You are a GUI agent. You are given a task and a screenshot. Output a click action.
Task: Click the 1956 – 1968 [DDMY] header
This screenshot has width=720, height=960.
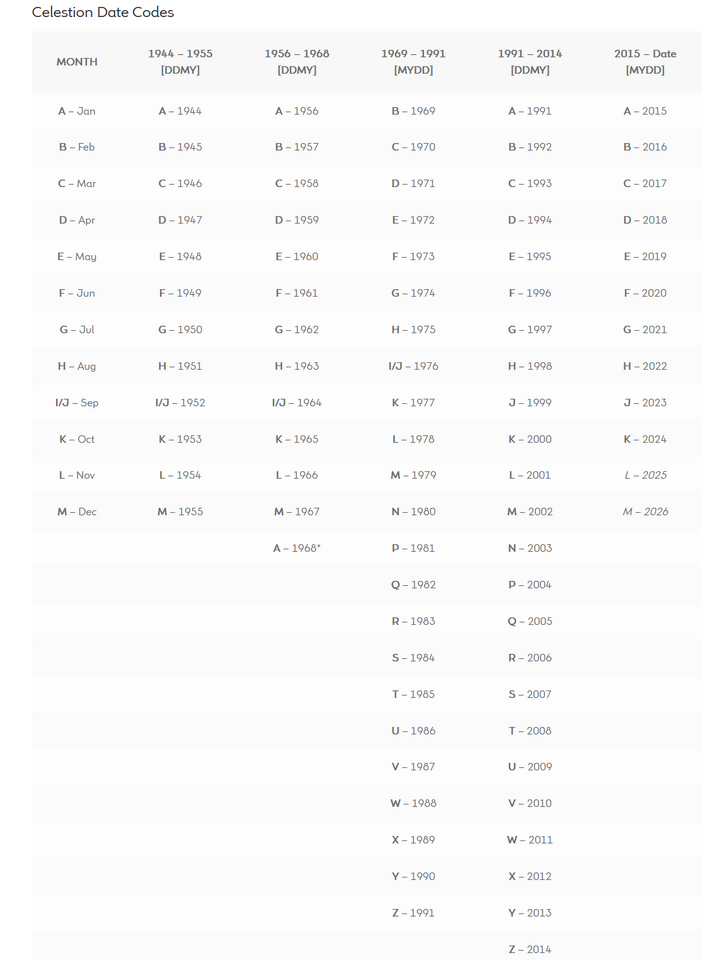click(297, 62)
